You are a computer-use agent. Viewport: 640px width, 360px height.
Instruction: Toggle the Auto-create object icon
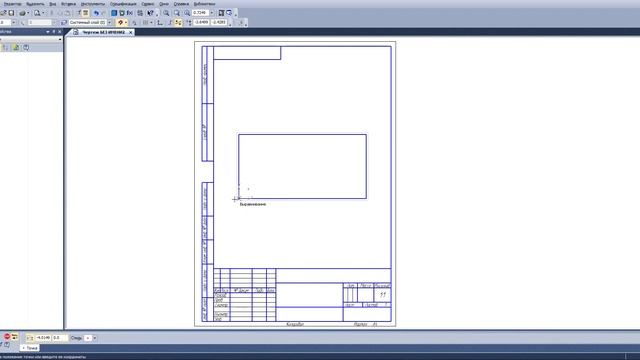tap(15, 336)
